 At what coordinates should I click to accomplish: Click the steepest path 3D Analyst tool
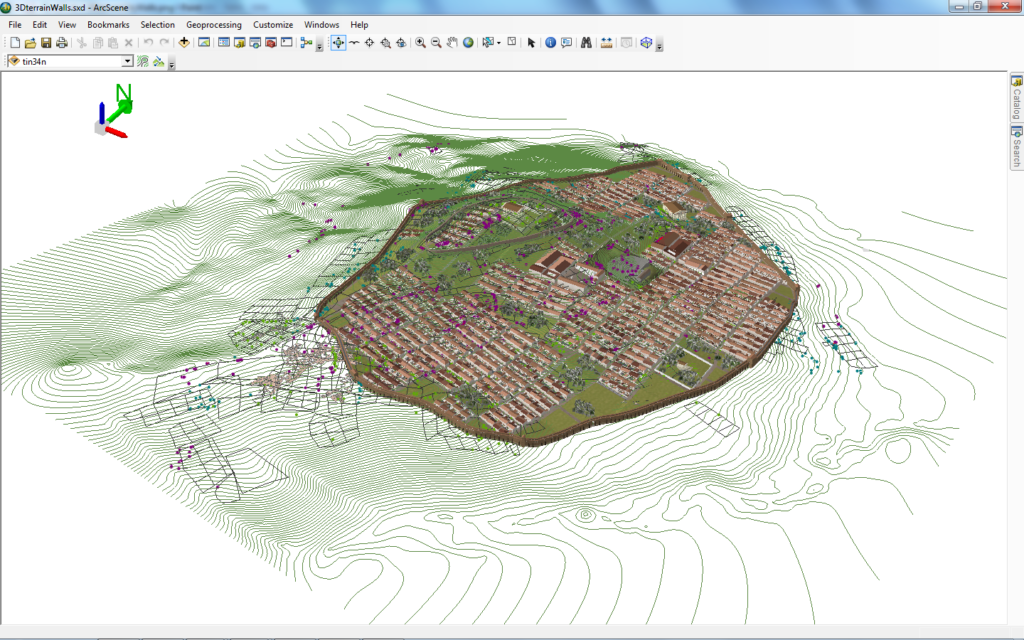pos(159,61)
